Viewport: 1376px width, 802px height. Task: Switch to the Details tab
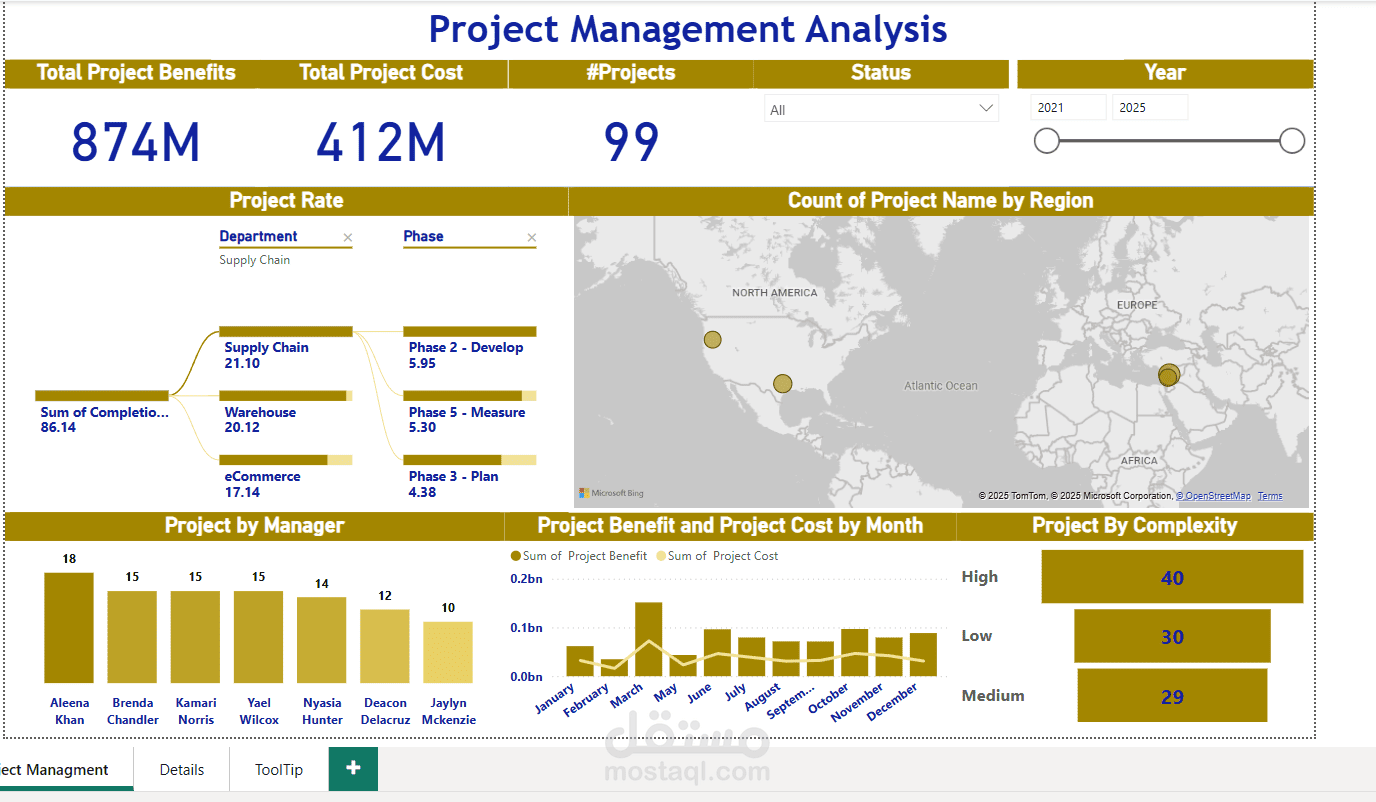182,769
